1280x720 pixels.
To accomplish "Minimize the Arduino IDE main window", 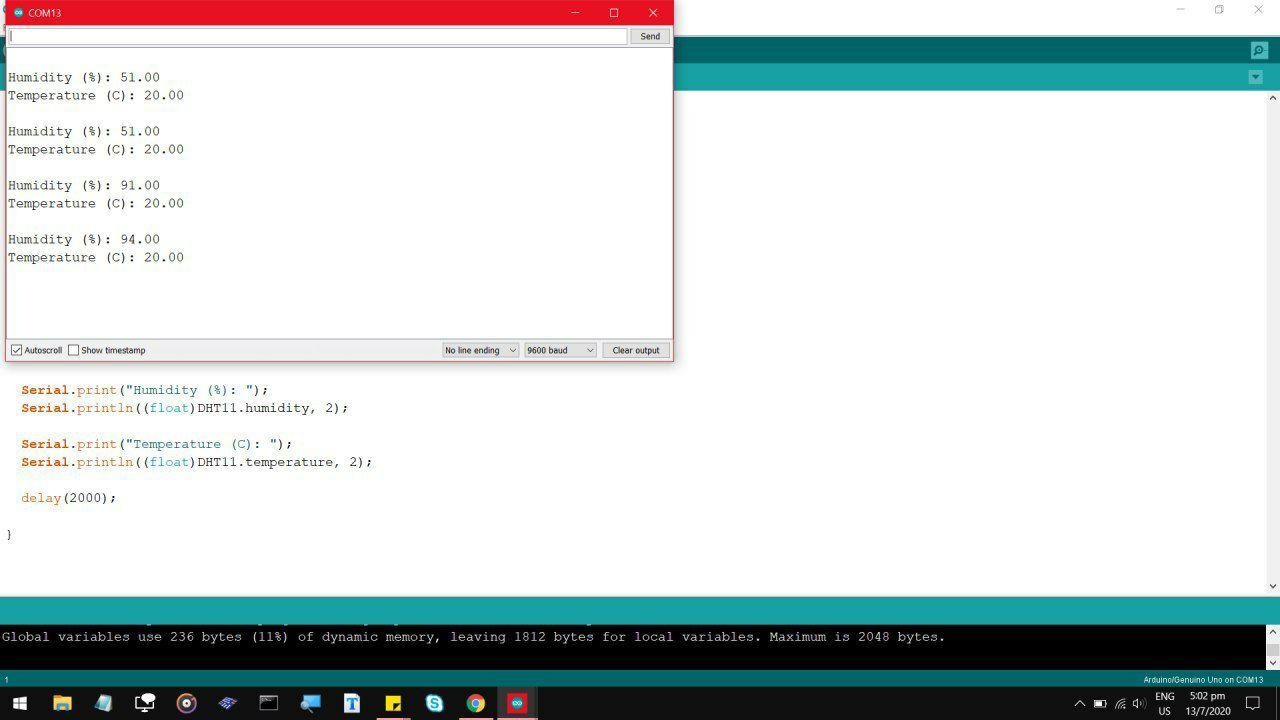I will pos(1181,10).
